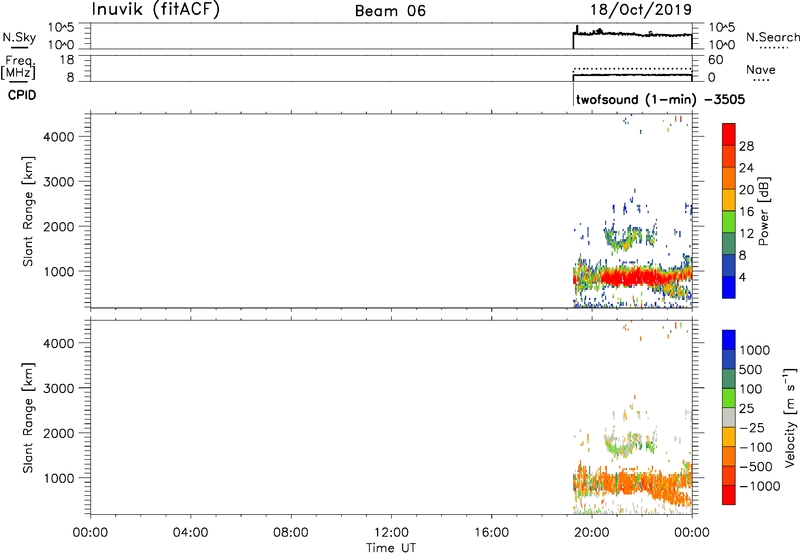Click the "4000" range tick of the power panel
Image resolution: width=800 pixels, height=554 pixels.
tap(59, 137)
